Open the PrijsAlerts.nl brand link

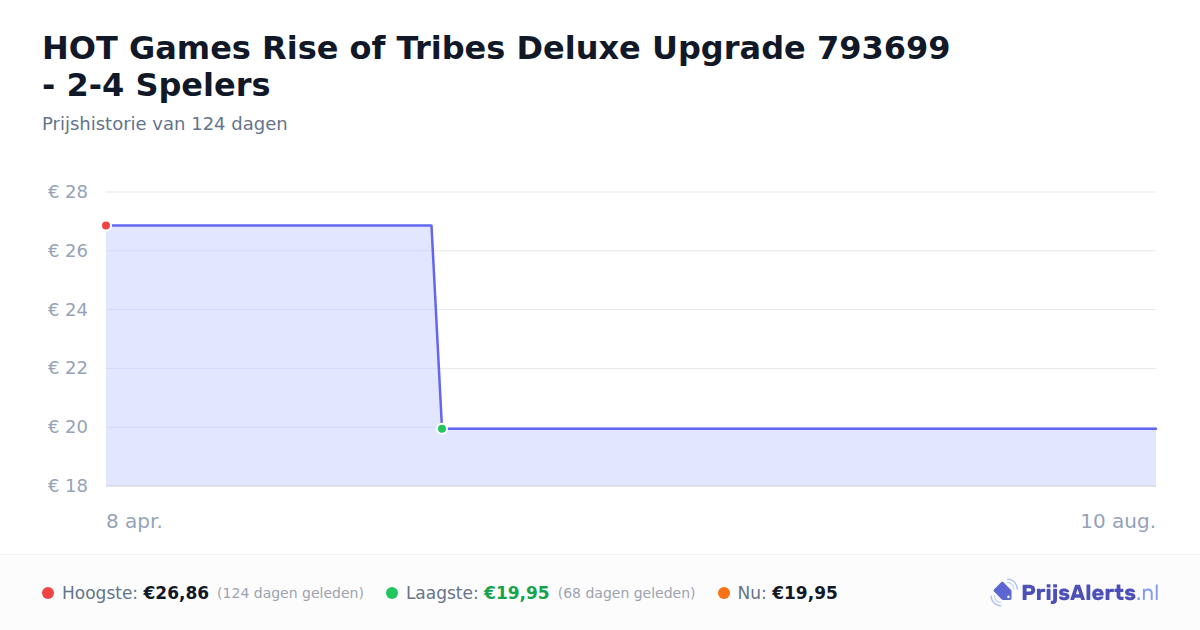[1074, 593]
